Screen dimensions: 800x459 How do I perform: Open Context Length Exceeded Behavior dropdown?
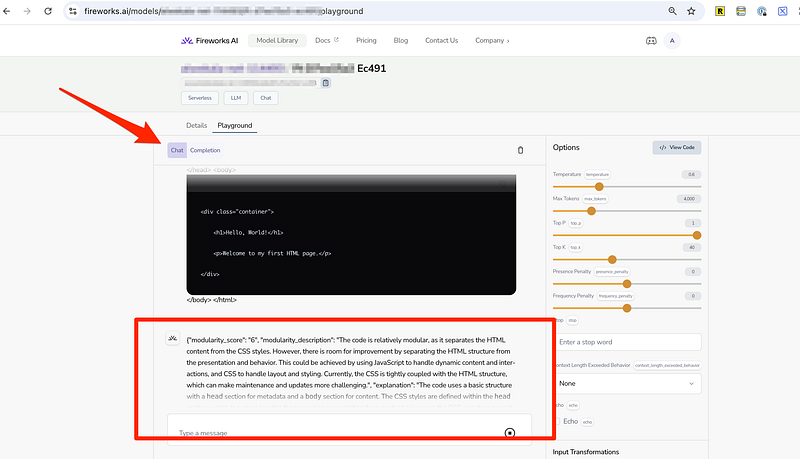tap(627, 384)
